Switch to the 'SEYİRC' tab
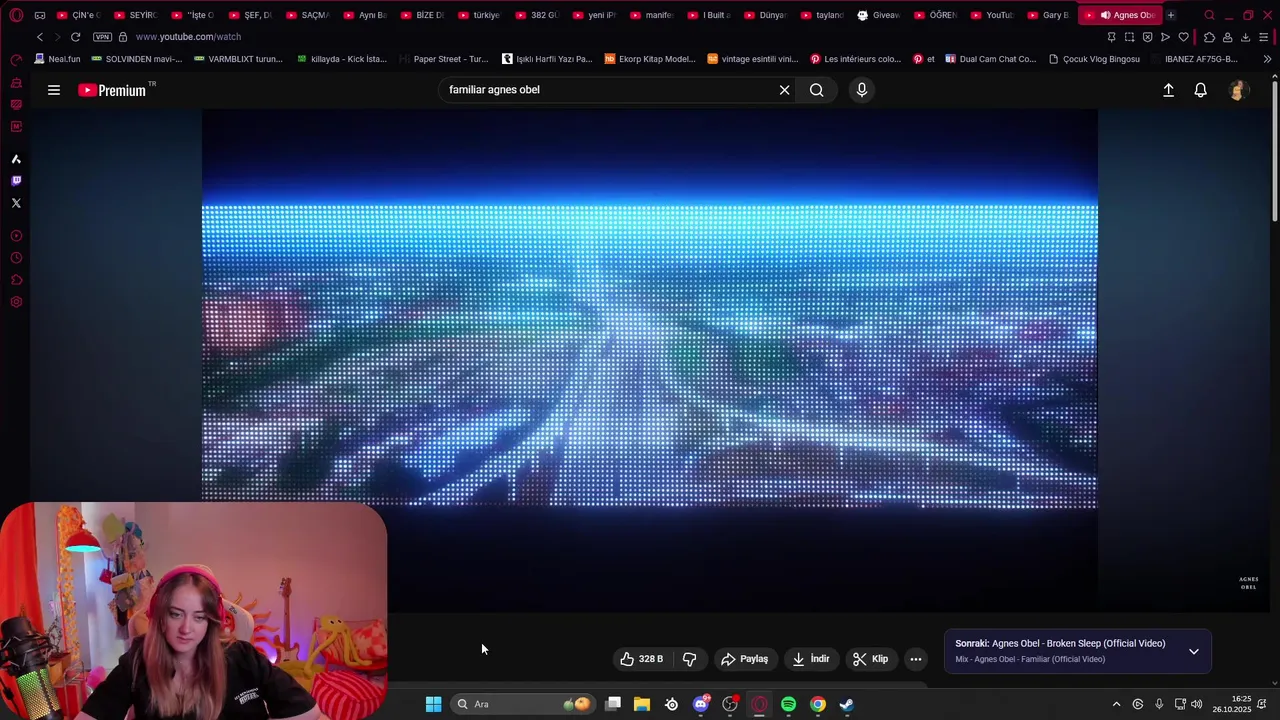 click(x=136, y=15)
